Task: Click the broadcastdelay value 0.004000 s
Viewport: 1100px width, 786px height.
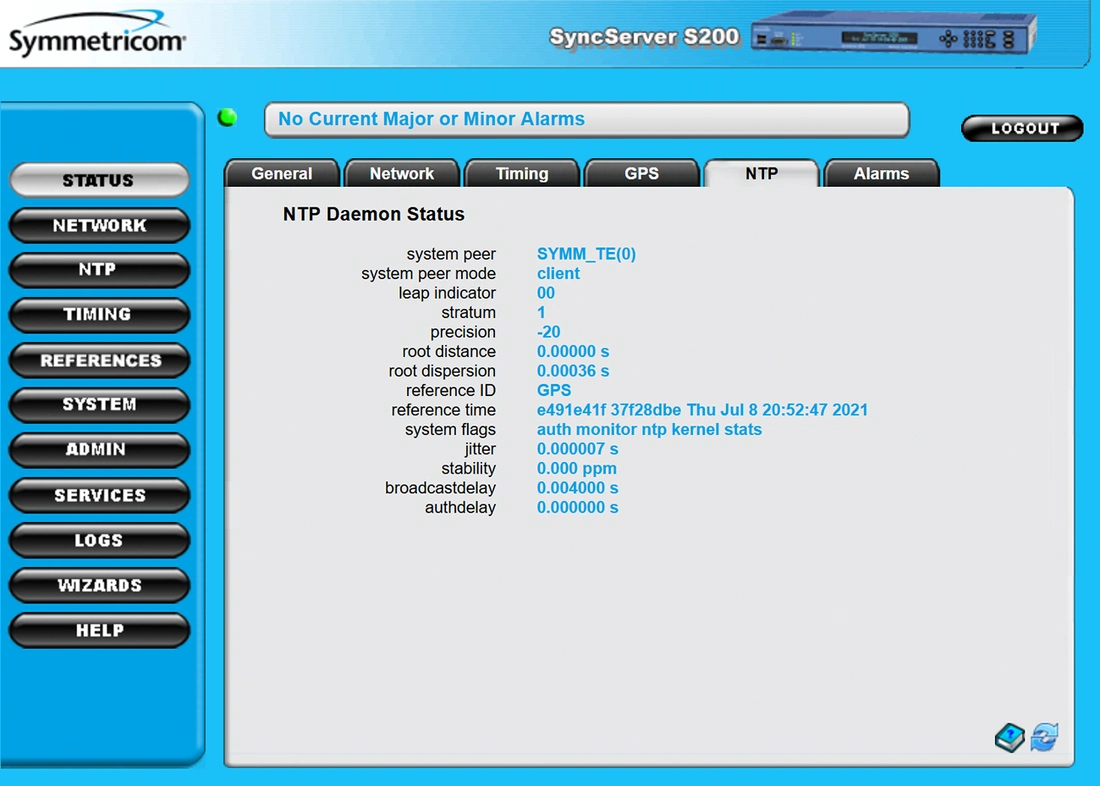Action: coord(577,488)
